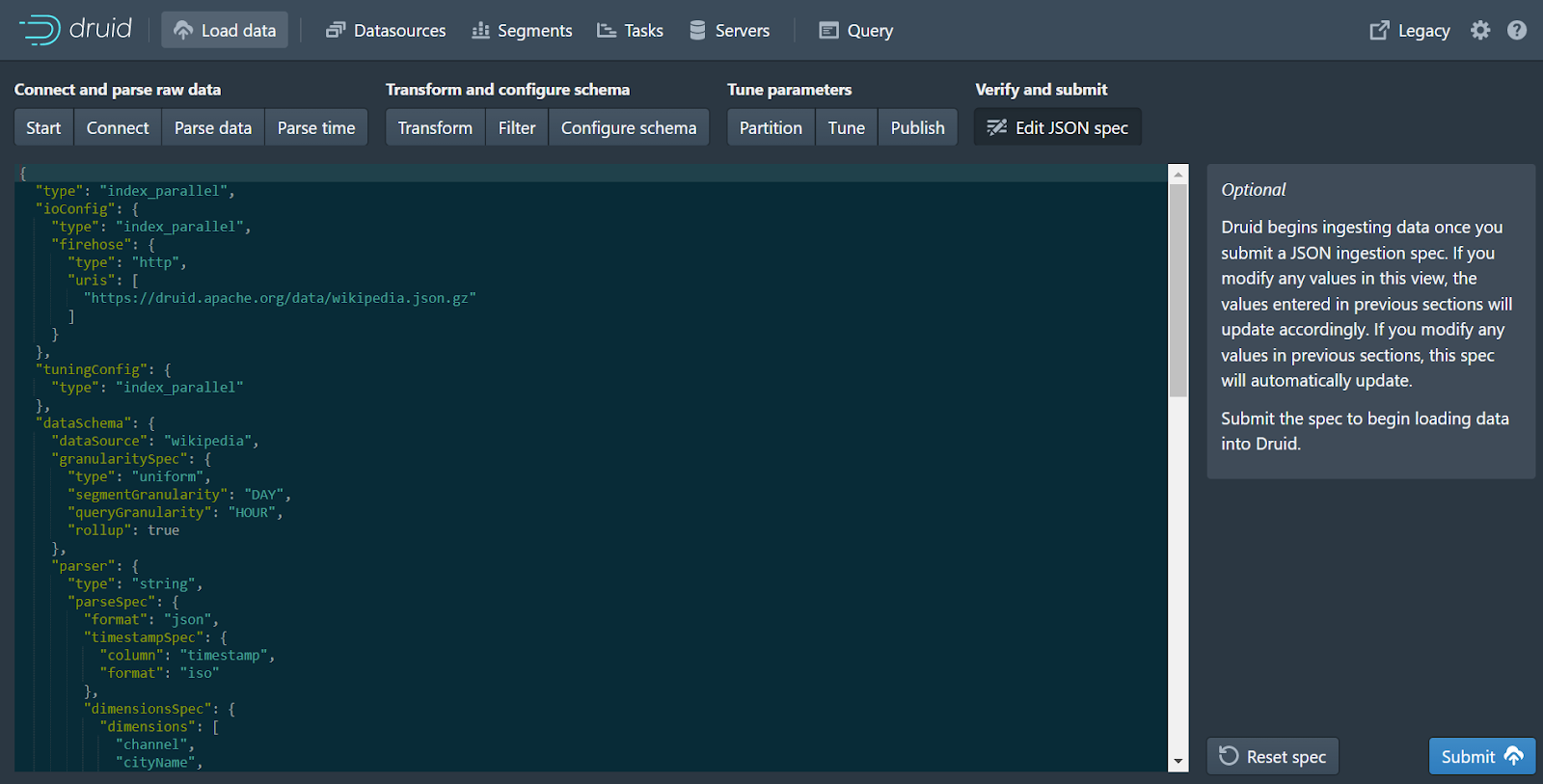Image resolution: width=1543 pixels, height=784 pixels.
Task: Open the Datasources view
Action: tap(386, 31)
